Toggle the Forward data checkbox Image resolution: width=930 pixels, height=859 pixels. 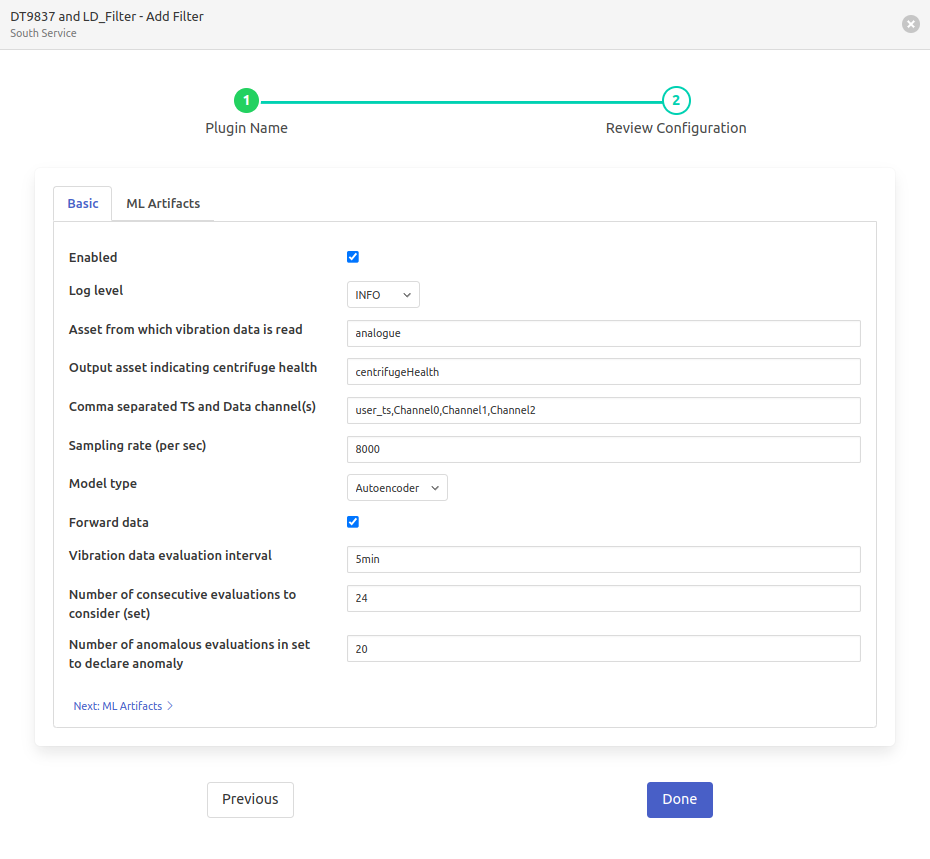coord(353,522)
